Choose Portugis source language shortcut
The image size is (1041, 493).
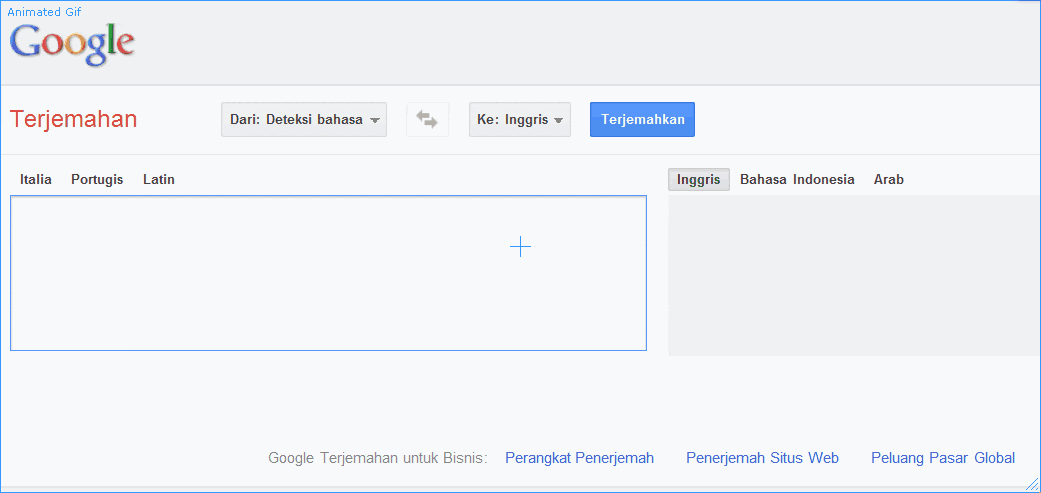(97, 179)
